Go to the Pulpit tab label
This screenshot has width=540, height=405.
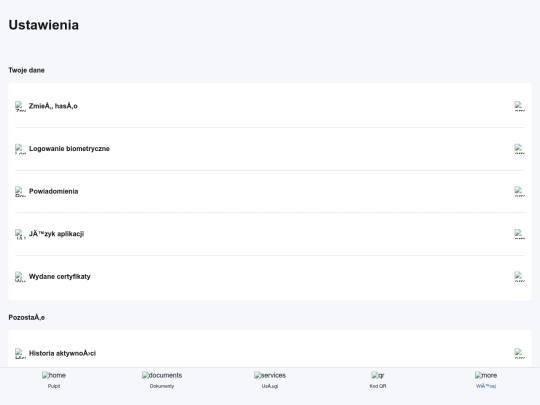54,386
